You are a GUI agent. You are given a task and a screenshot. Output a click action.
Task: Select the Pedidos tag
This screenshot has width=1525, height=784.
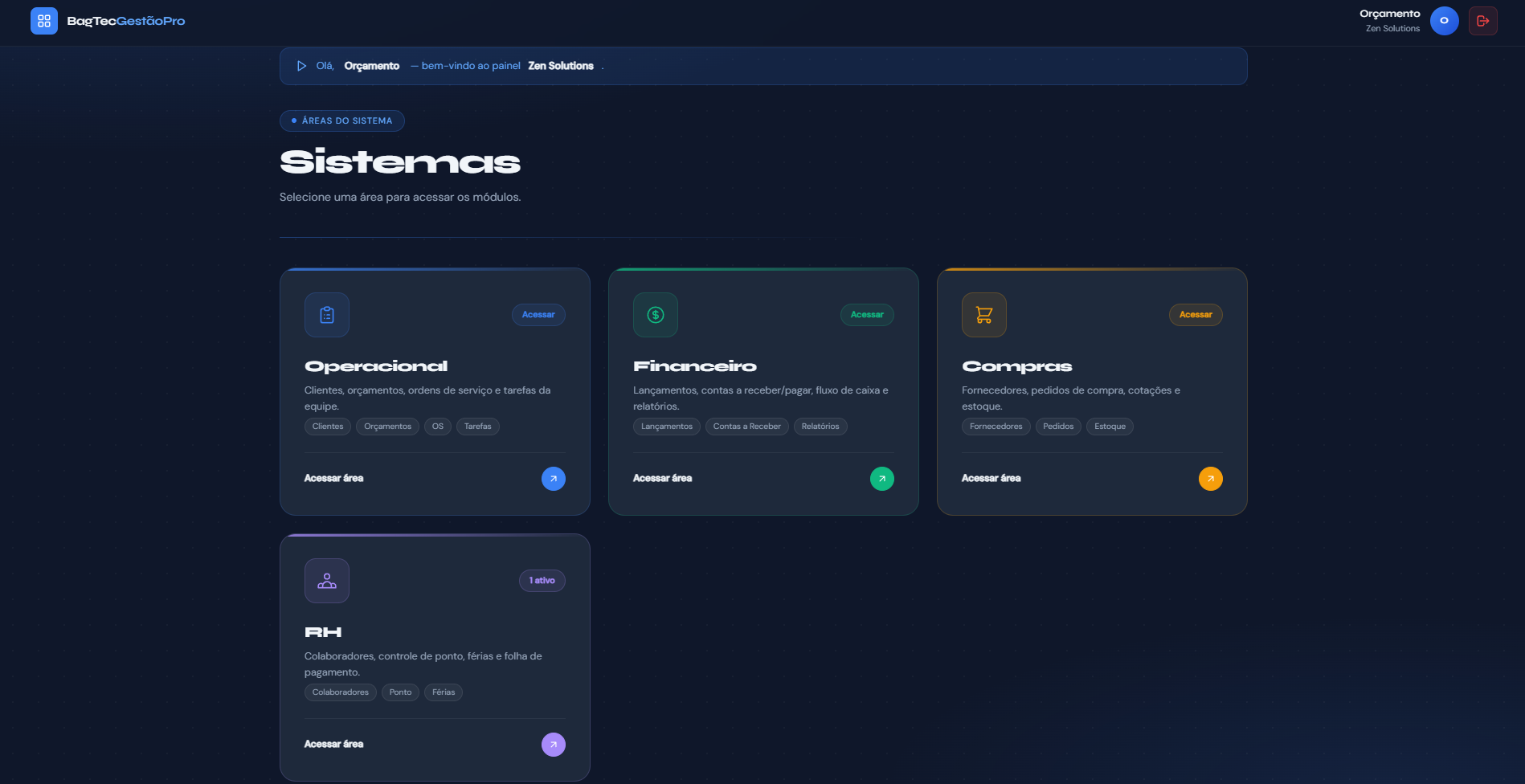pos(1058,427)
